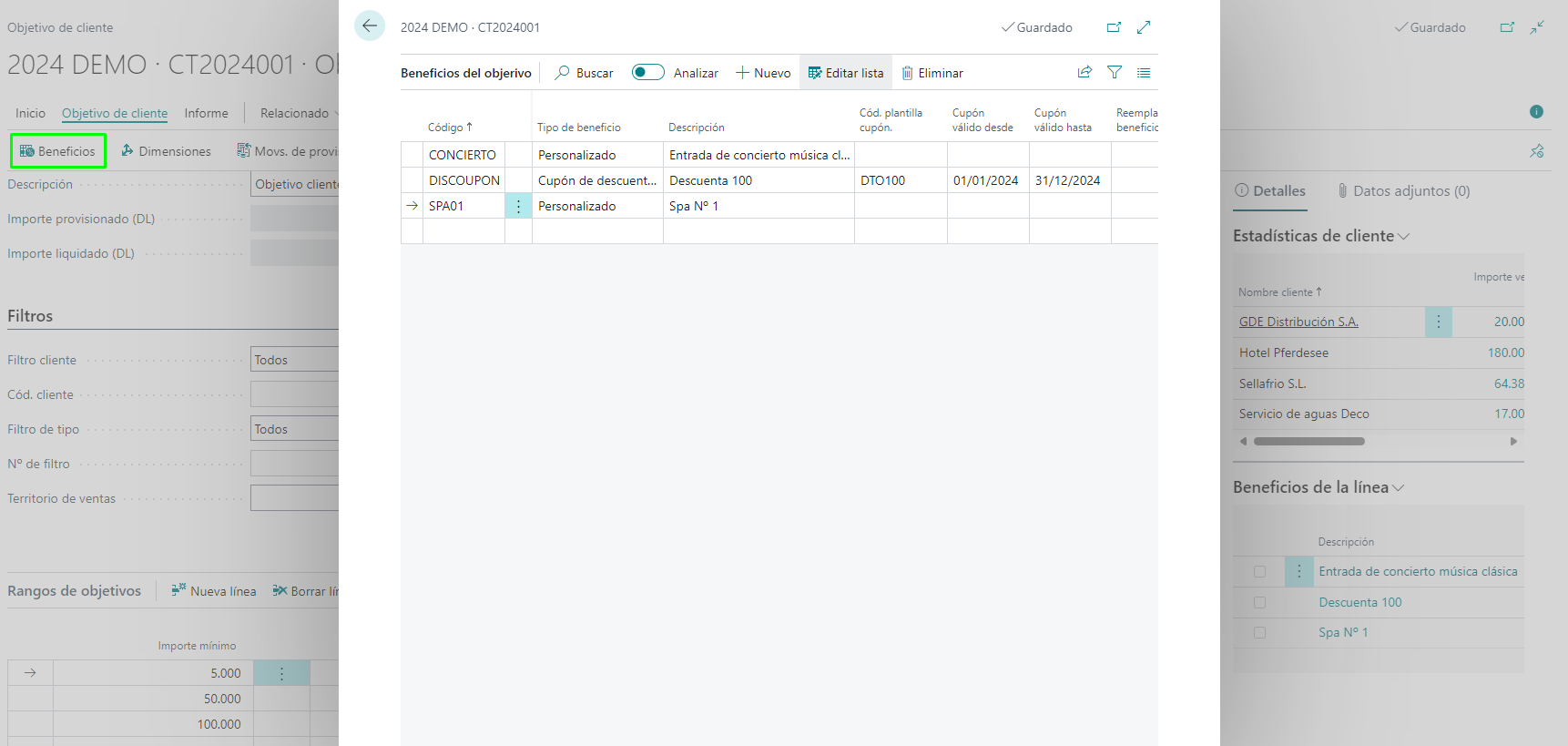Click the info icon on background page
Viewport: 1568px width, 746px height.
point(1537,111)
